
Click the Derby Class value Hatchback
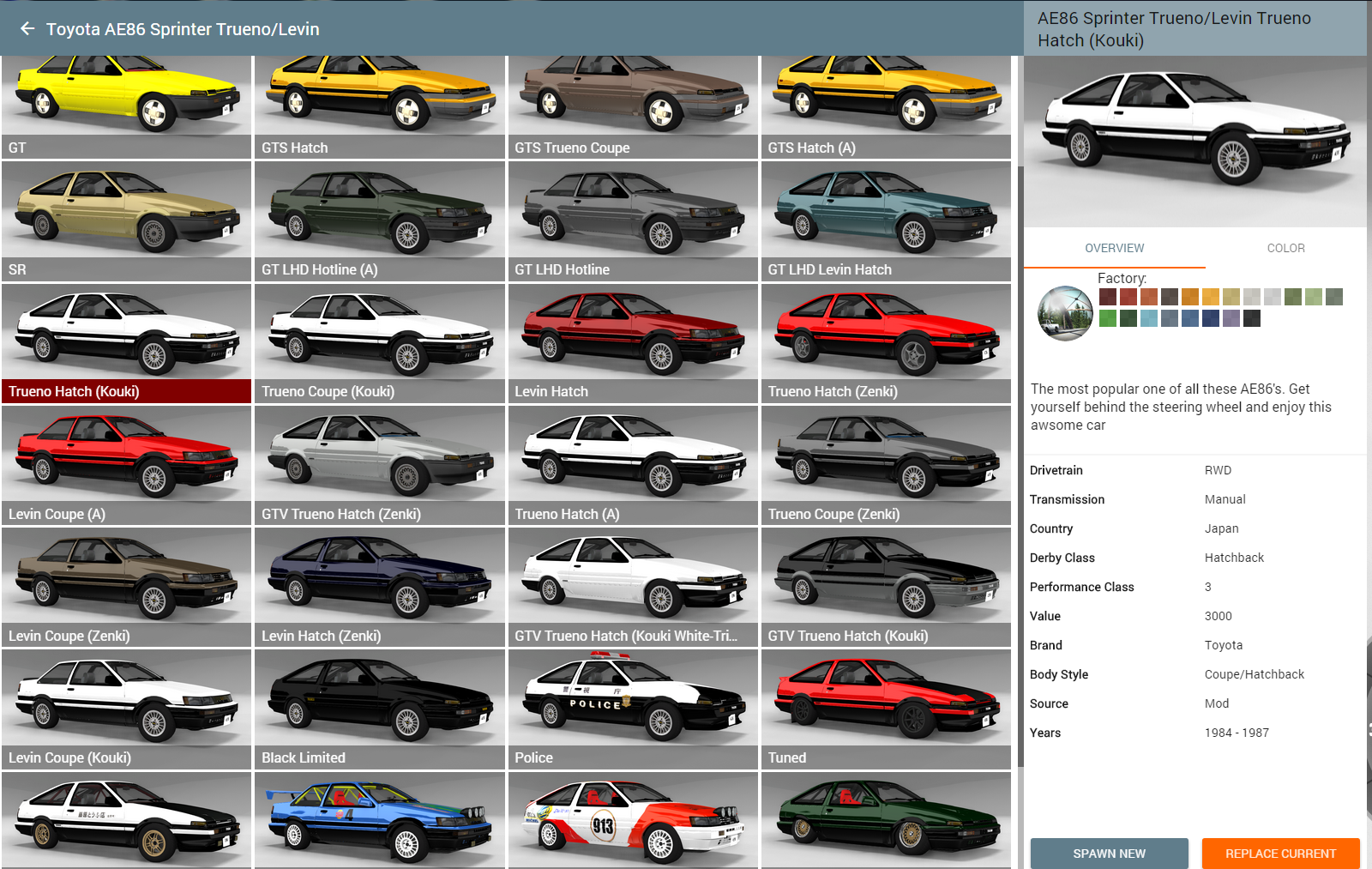click(1234, 558)
